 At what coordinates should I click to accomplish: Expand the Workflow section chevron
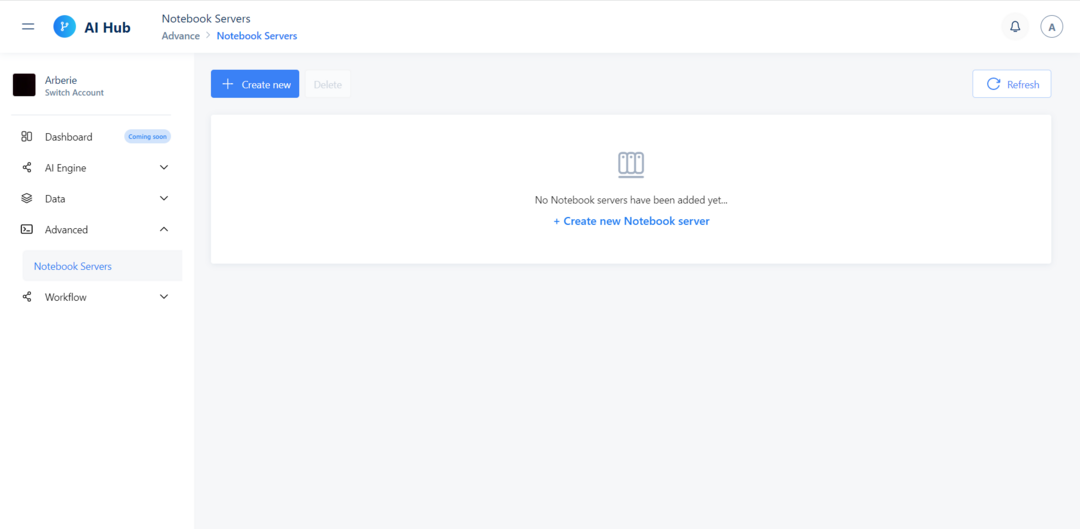(164, 297)
